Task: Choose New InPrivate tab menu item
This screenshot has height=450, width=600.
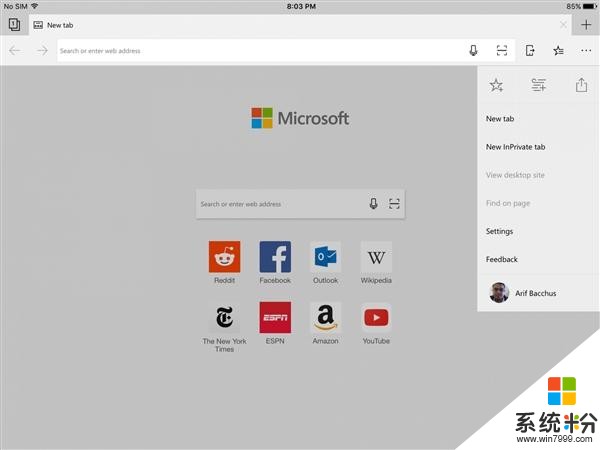Action: [x=538, y=147]
